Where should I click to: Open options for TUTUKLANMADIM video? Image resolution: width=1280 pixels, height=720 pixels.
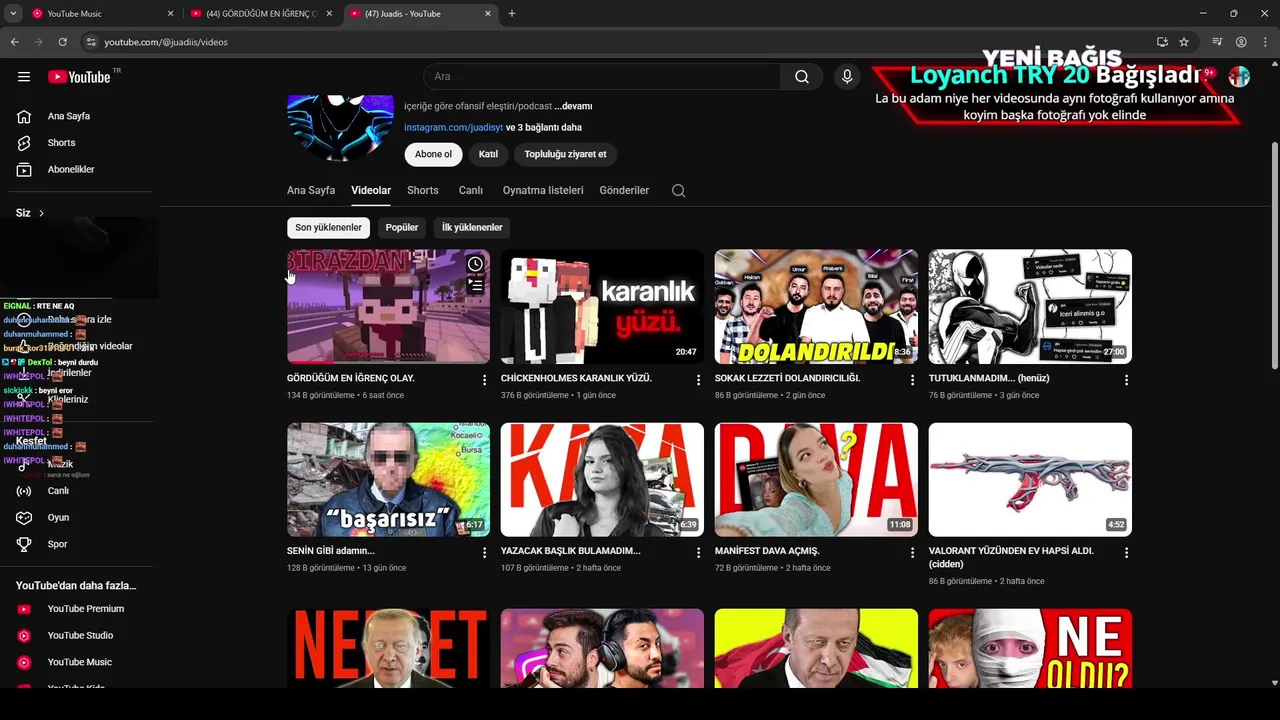click(x=1126, y=380)
